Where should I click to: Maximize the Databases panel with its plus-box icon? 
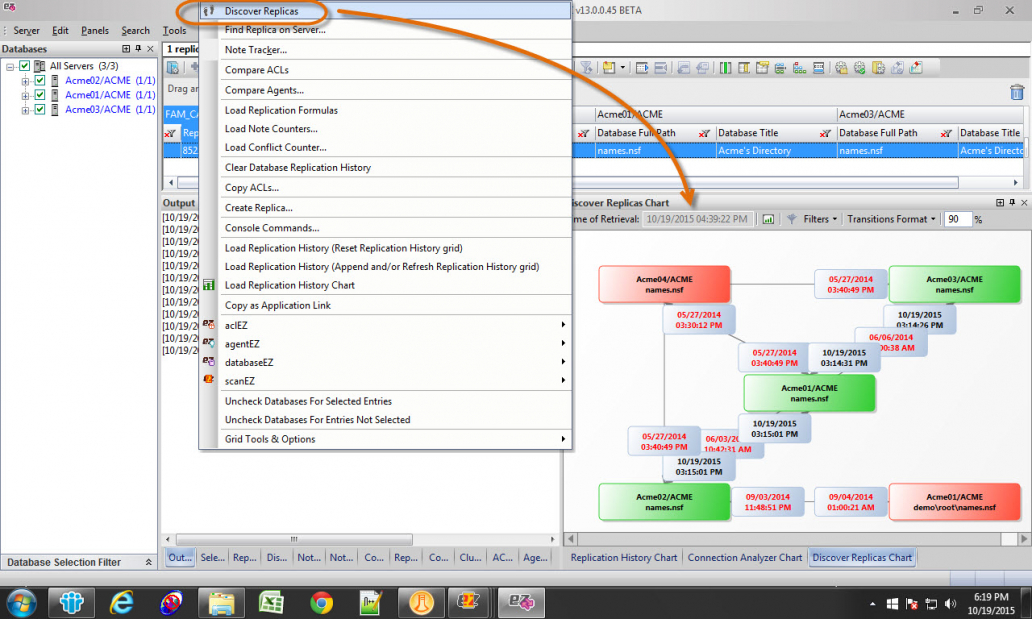click(126, 49)
